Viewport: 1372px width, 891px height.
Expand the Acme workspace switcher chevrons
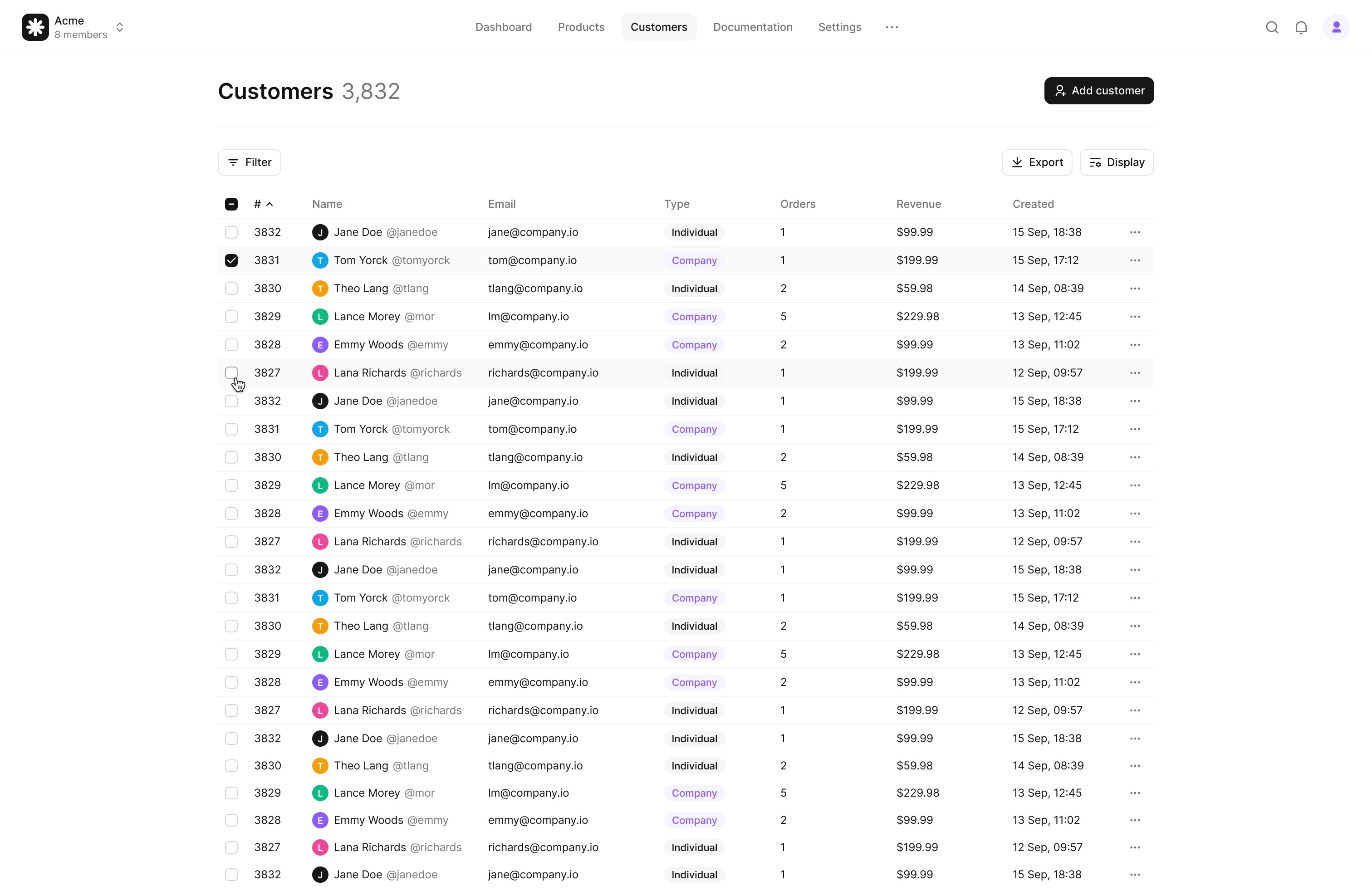coord(120,27)
